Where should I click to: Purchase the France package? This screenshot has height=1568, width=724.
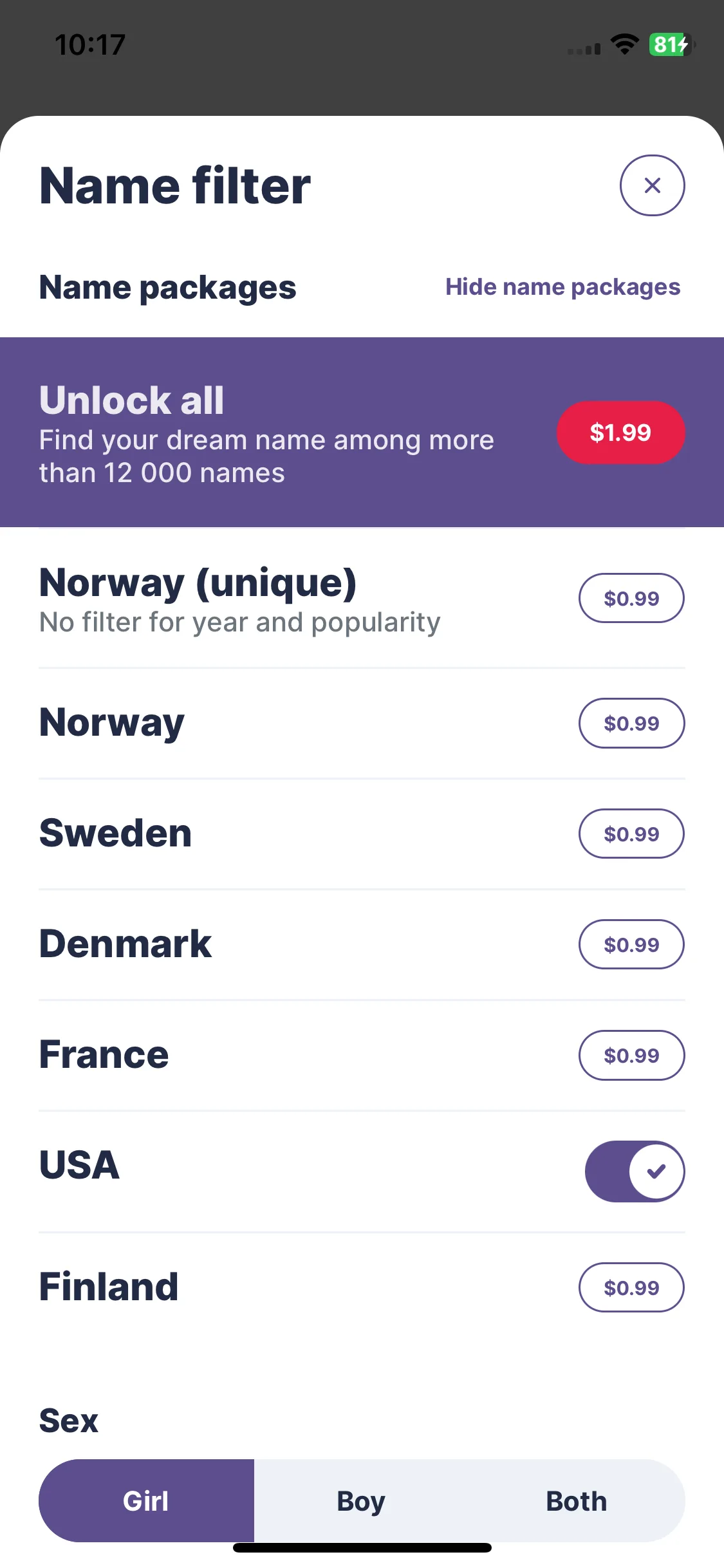click(x=631, y=1055)
